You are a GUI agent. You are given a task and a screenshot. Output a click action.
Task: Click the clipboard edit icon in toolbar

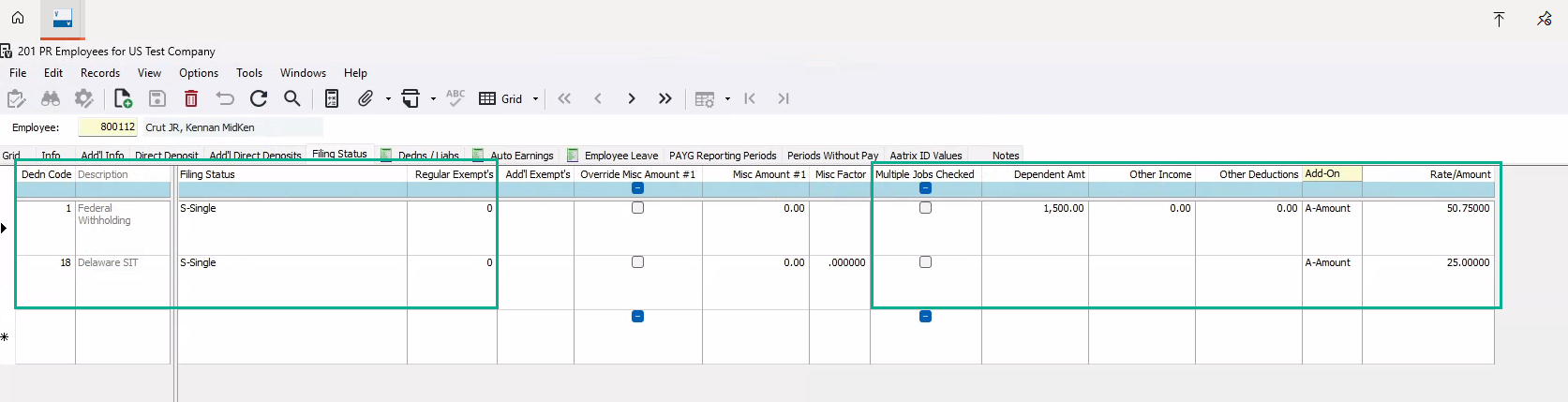pyautogui.click(x=17, y=98)
